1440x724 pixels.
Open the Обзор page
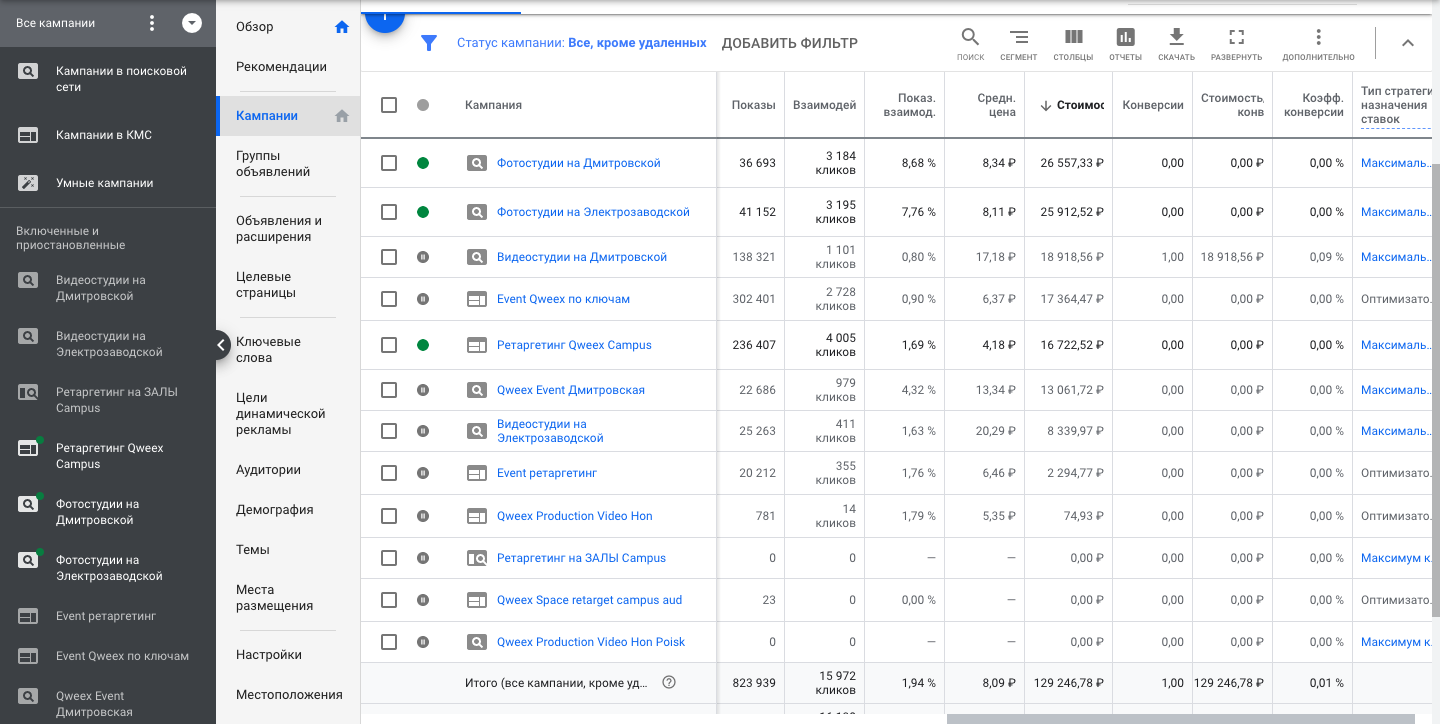[254, 27]
